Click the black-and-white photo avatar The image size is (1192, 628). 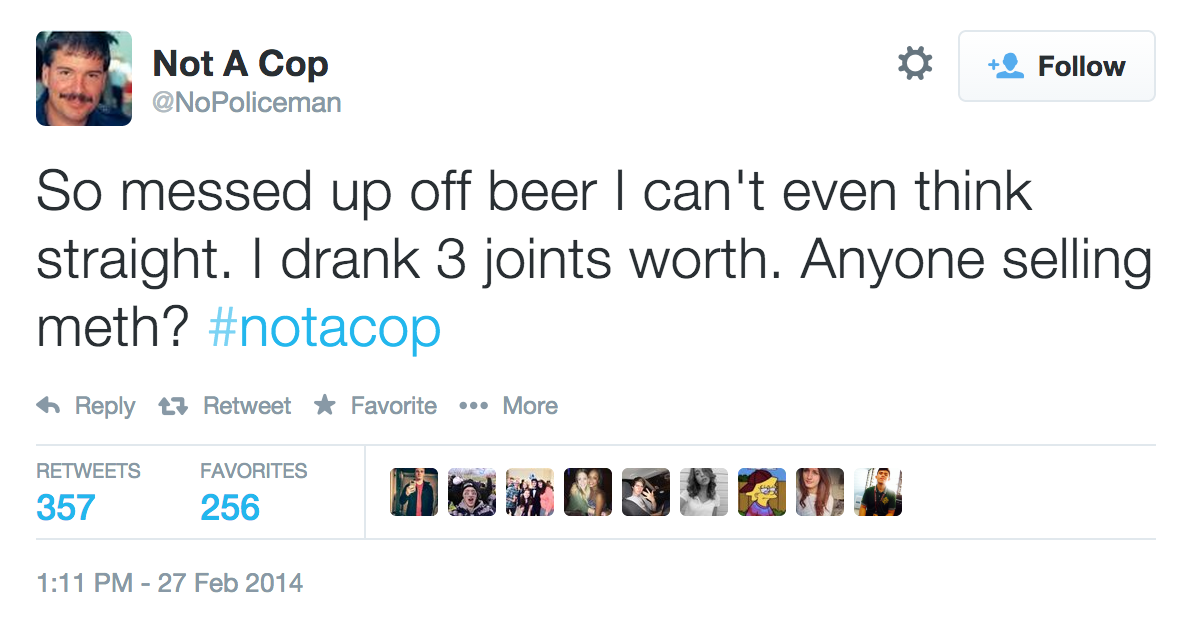point(704,492)
